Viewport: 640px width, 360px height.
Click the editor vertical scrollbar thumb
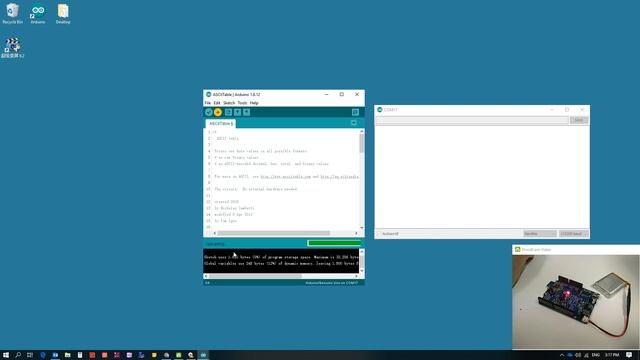pyautogui.click(x=362, y=143)
